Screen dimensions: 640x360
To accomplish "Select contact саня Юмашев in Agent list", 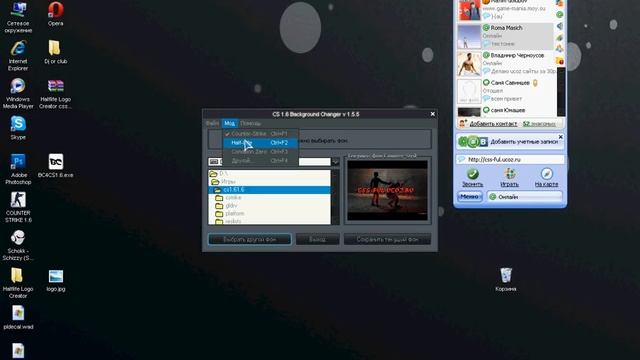I will 505,111.
